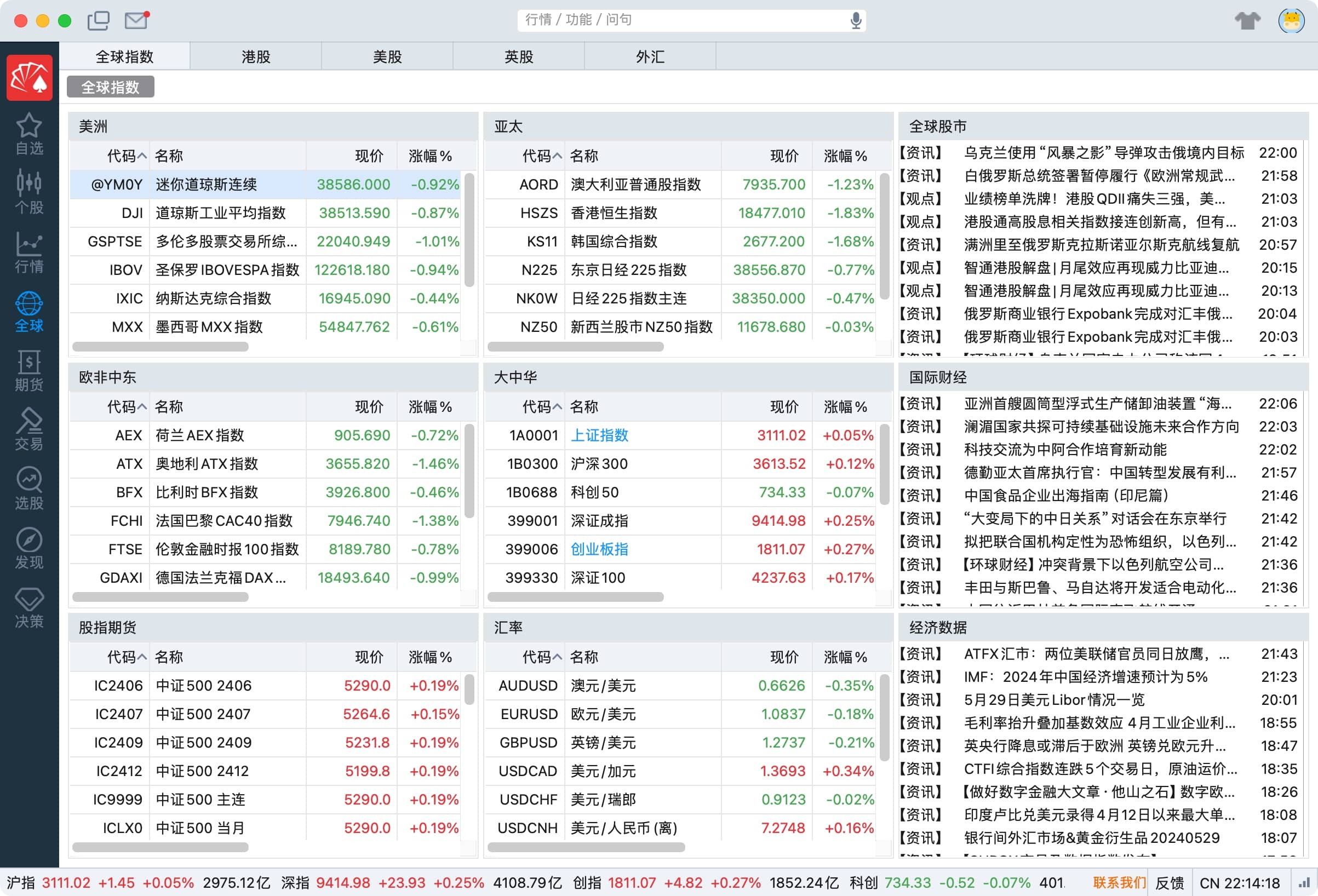Select the 全球指数 top tab
1318x896 pixels.
click(x=125, y=57)
